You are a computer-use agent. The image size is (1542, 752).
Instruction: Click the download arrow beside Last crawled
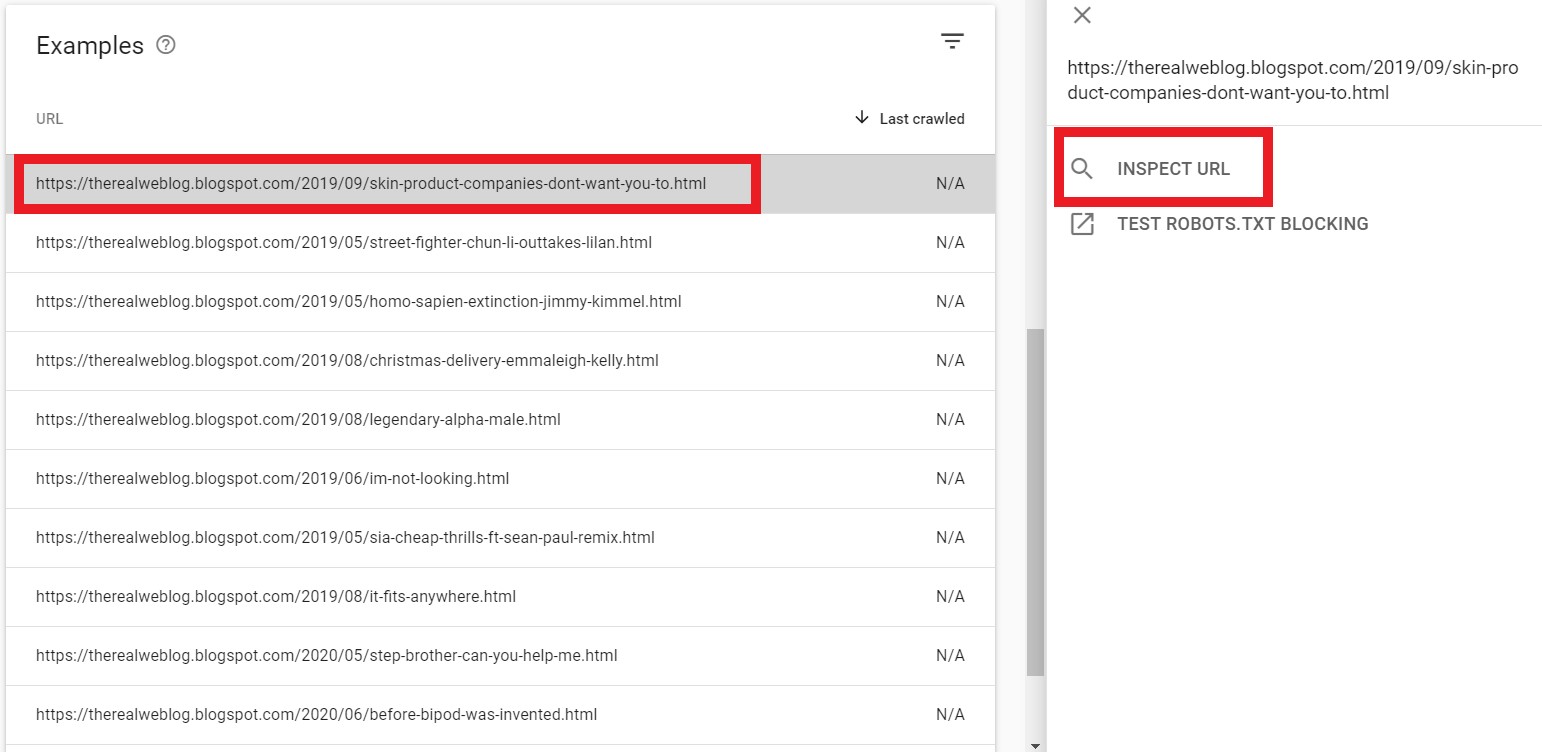[861, 118]
